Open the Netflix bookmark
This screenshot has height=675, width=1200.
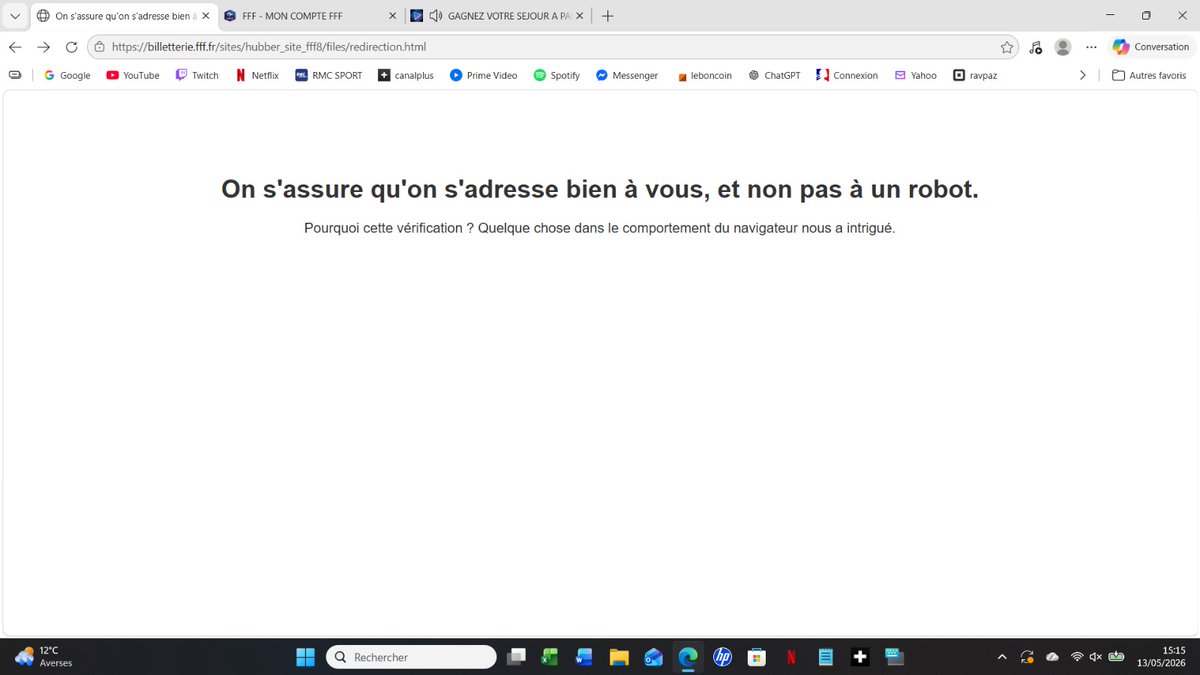(256, 75)
